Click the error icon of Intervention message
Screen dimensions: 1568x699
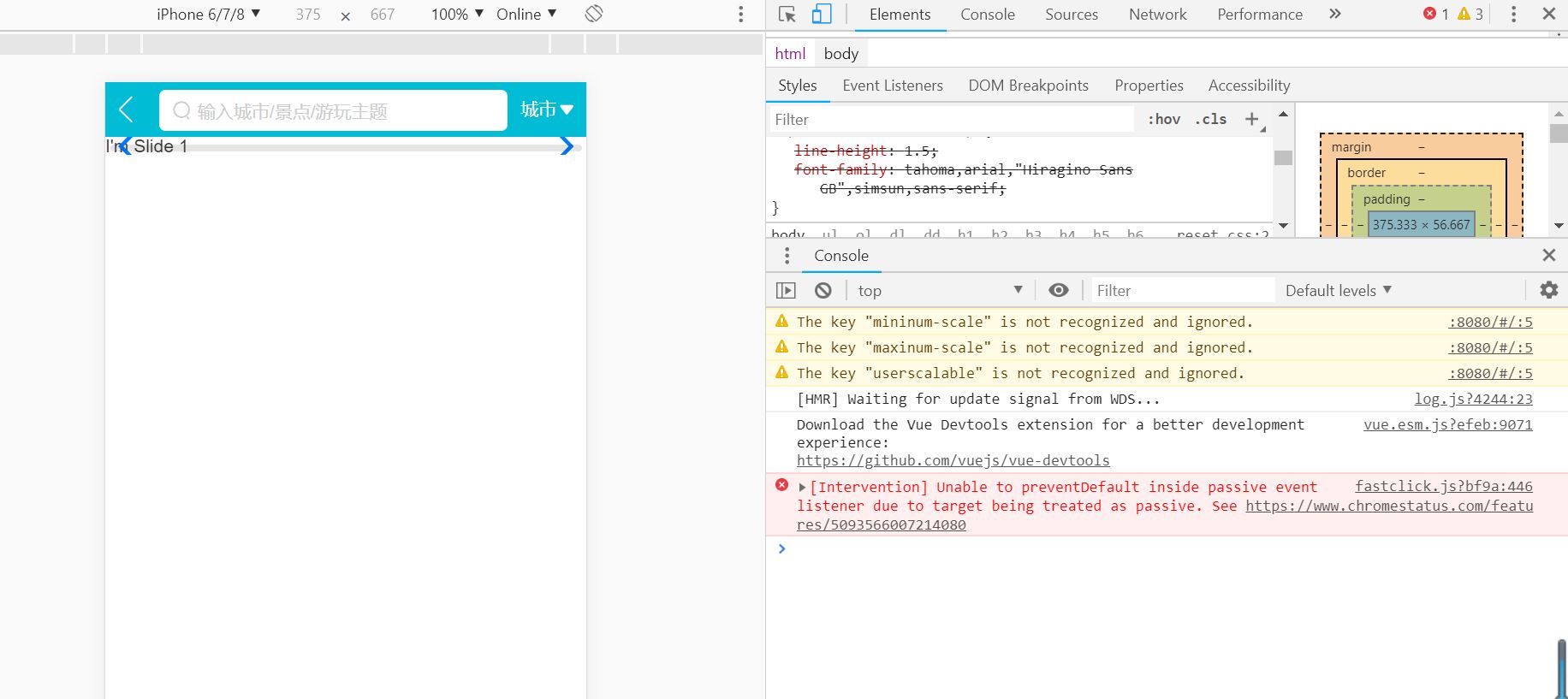click(x=781, y=485)
